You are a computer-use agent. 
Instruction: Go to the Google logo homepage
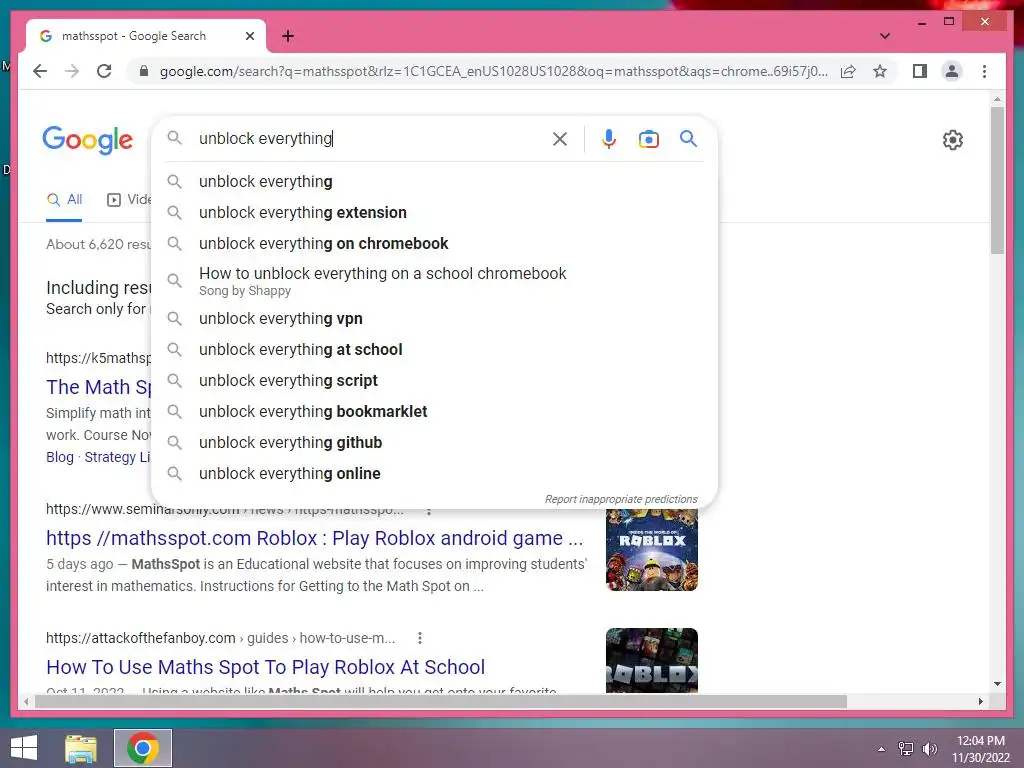tap(88, 140)
